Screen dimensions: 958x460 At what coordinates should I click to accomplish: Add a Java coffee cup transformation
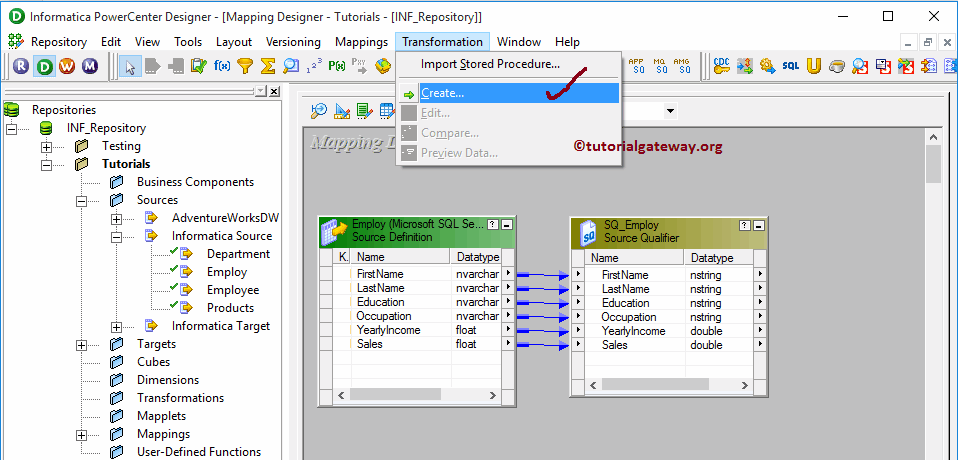[837, 66]
